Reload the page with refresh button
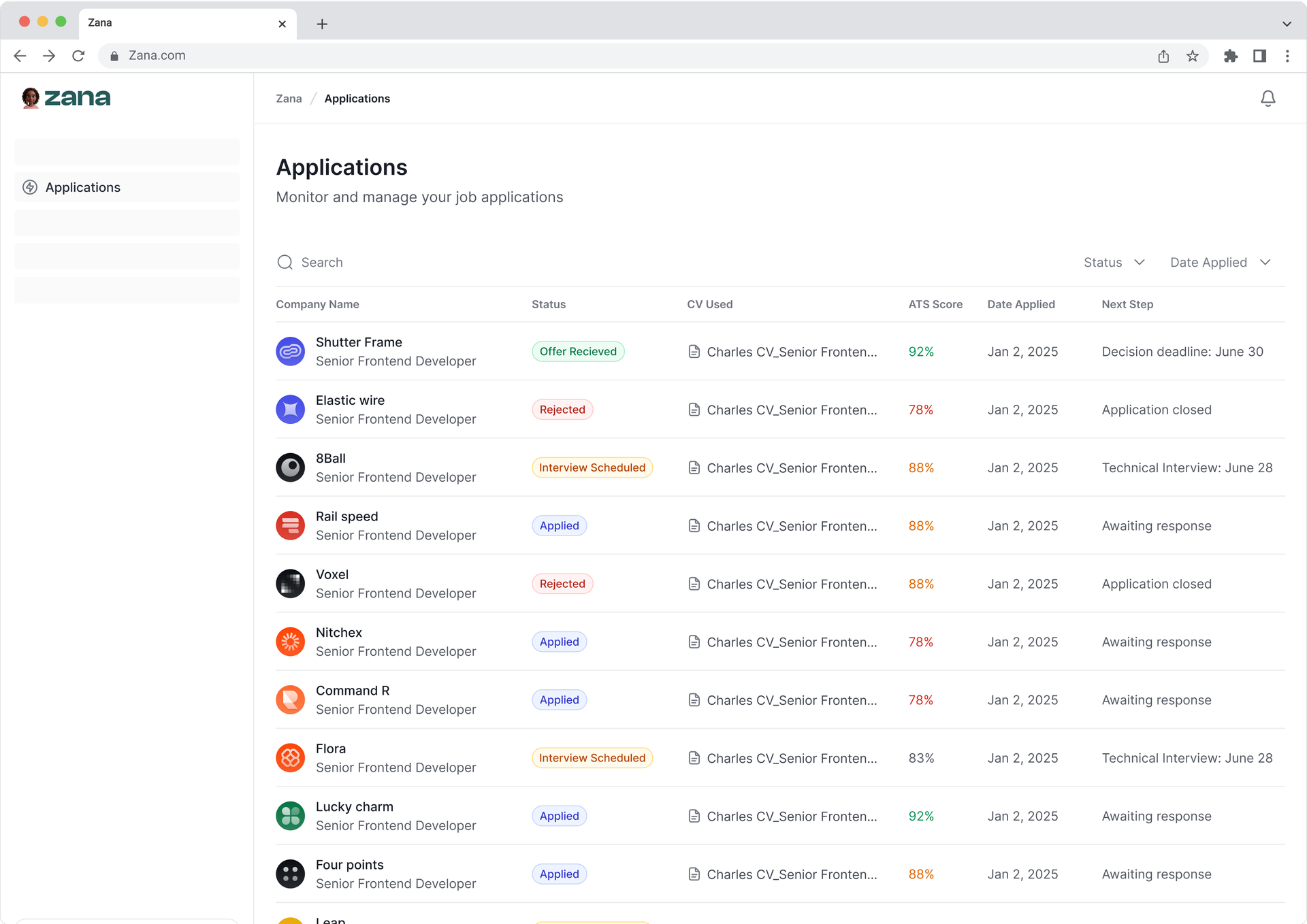1307x924 pixels. point(78,56)
